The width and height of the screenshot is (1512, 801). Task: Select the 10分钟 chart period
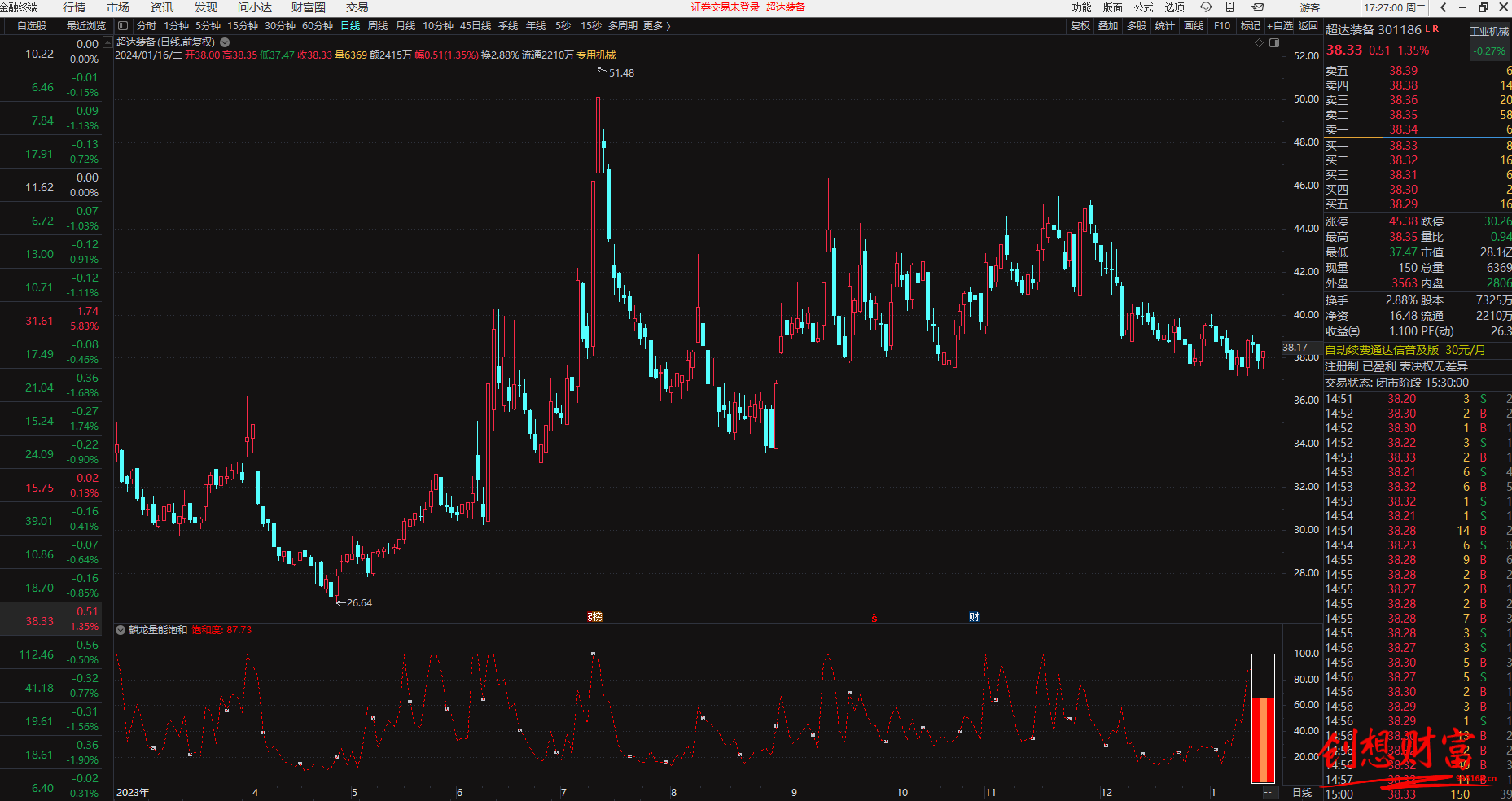pyautogui.click(x=438, y=26)
